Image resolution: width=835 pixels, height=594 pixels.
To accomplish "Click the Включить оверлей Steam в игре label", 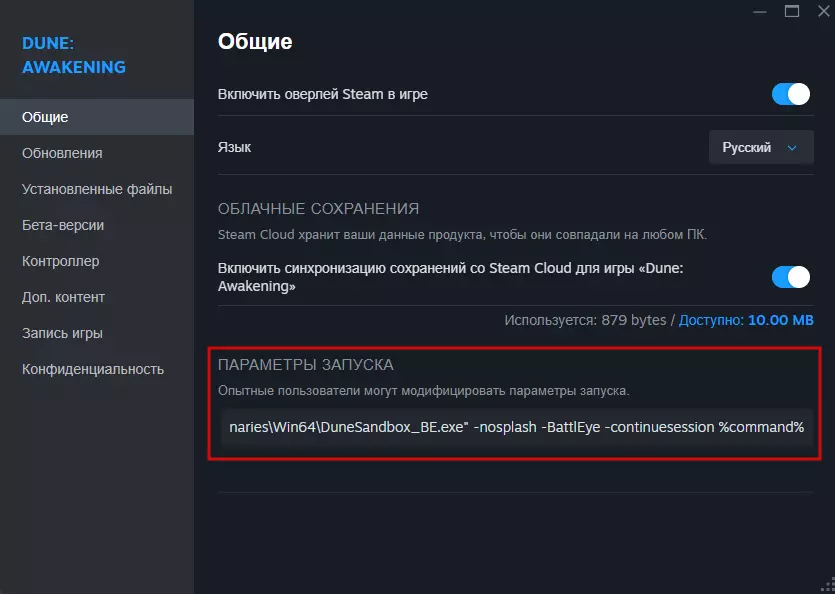I will 323,94.
